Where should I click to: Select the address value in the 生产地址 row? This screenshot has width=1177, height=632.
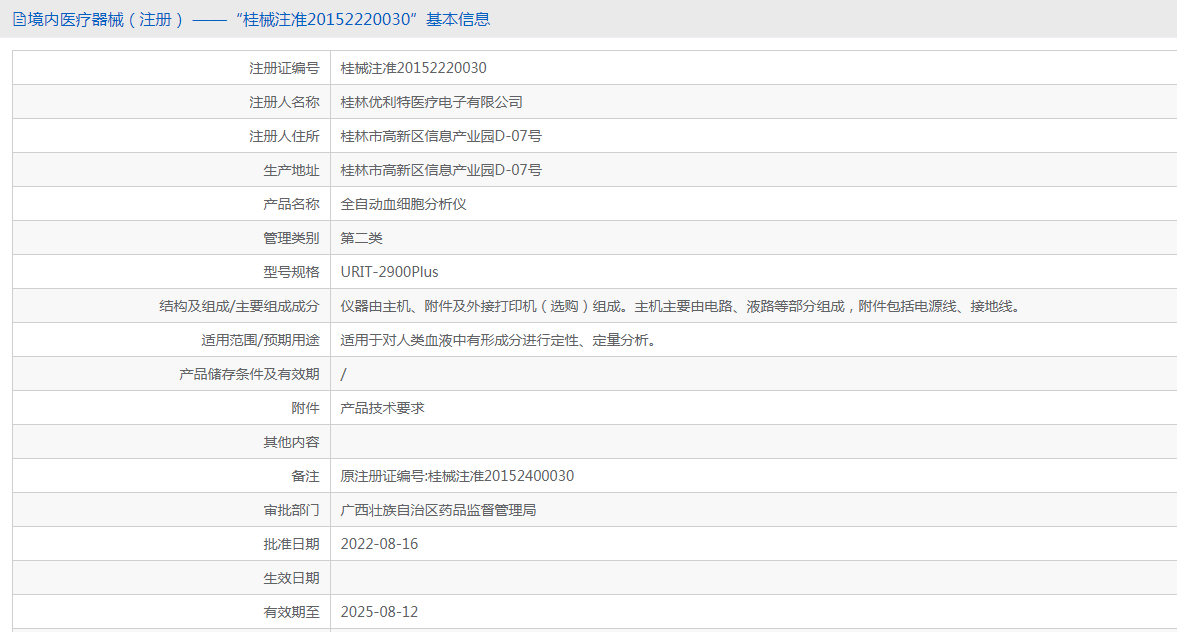pos(441,170)
